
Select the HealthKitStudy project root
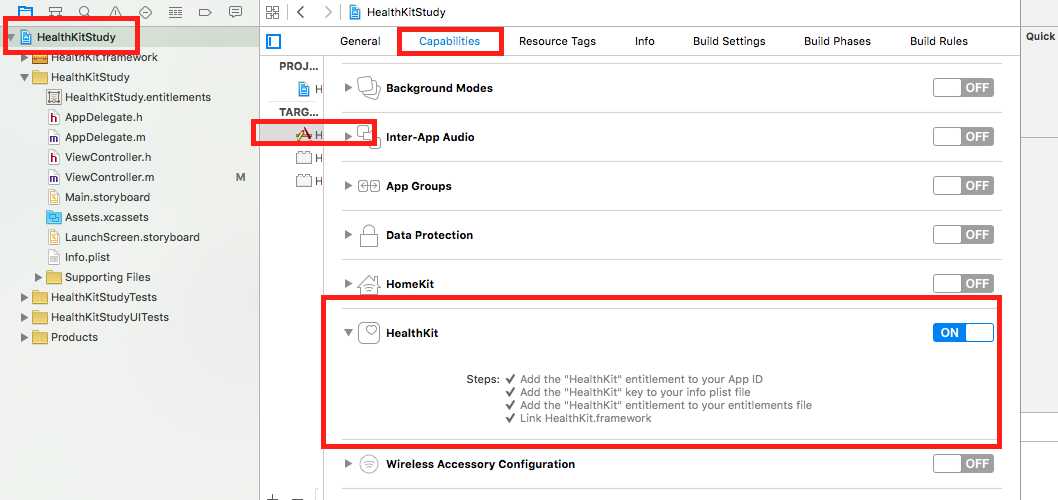click(76, 37)
